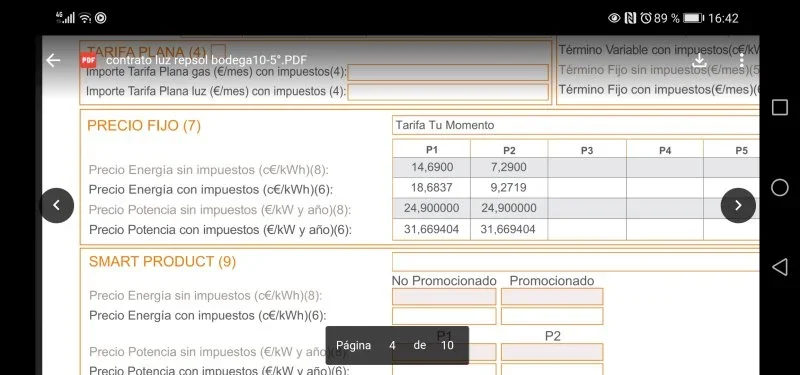This screenshot has height=375, width=800.
Task: Tap Promocionado energía con impuestos field
Action: click(x=552, y=316)
